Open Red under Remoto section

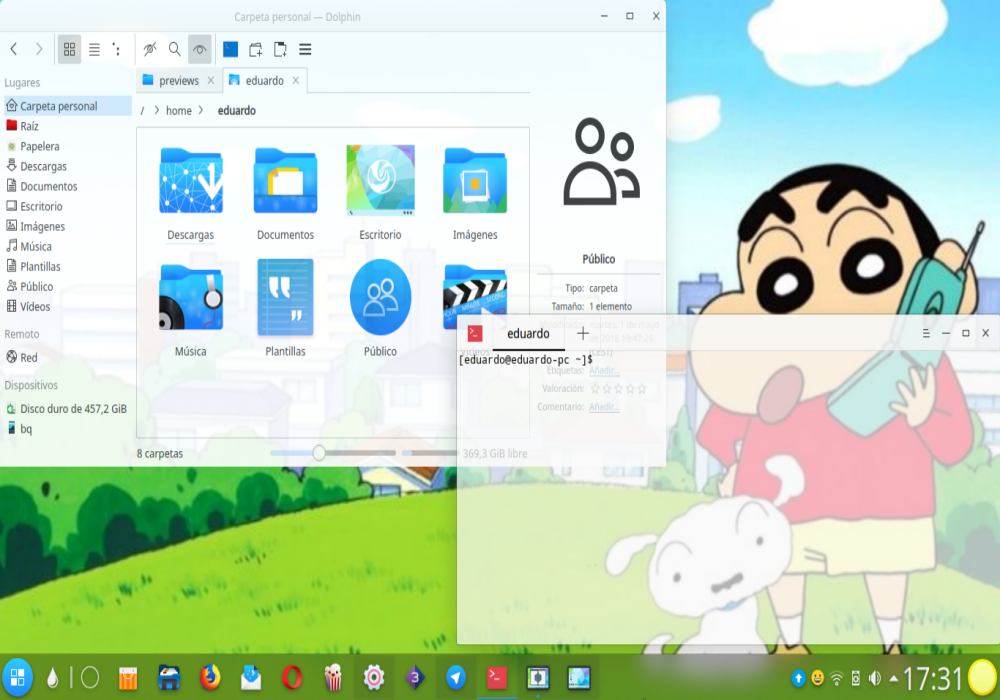(67, 358)
